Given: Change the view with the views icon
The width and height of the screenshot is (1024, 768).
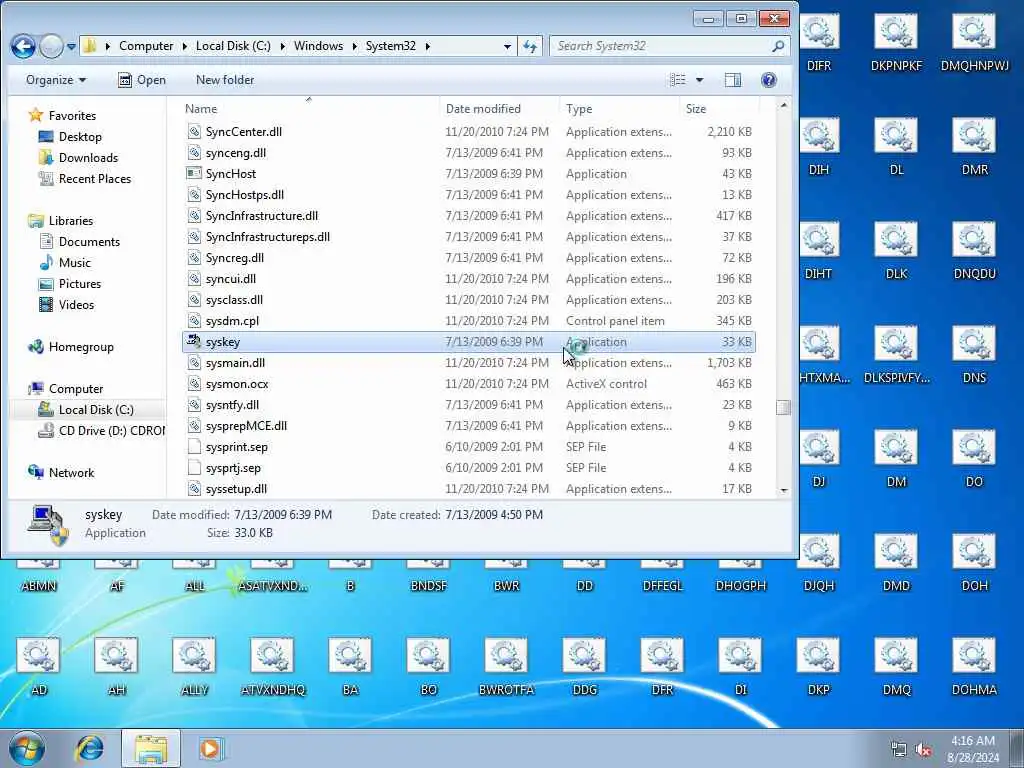Looking at the screenshot, I should pyautogui.click(x=678, y=80).
